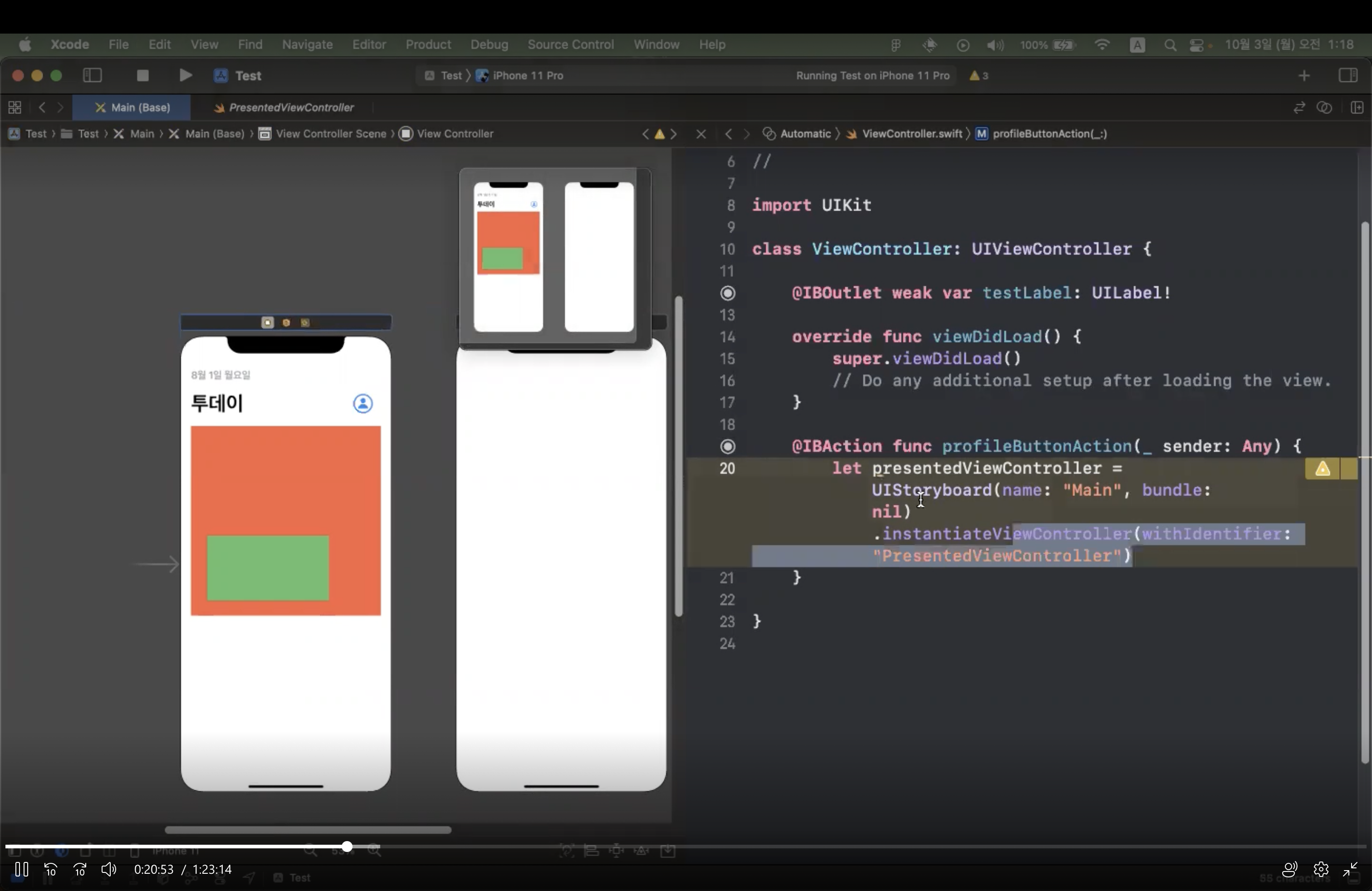
Task: Click the storyboard minimap thumbnail
Action: 554,256
